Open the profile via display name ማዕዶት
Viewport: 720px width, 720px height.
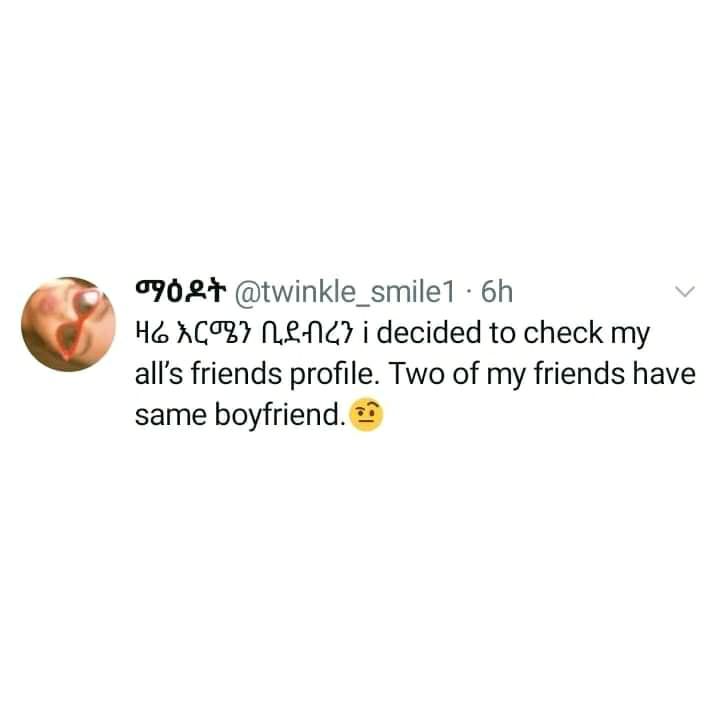click(x=181, y=292)
